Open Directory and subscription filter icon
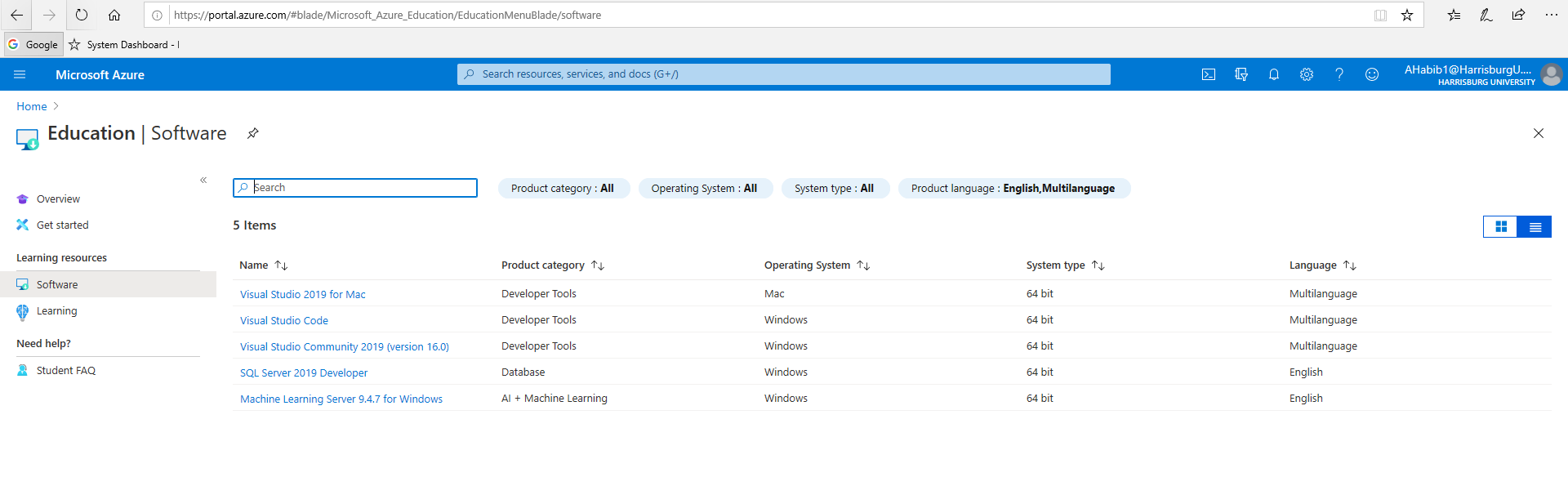 tap(1241, 74)
